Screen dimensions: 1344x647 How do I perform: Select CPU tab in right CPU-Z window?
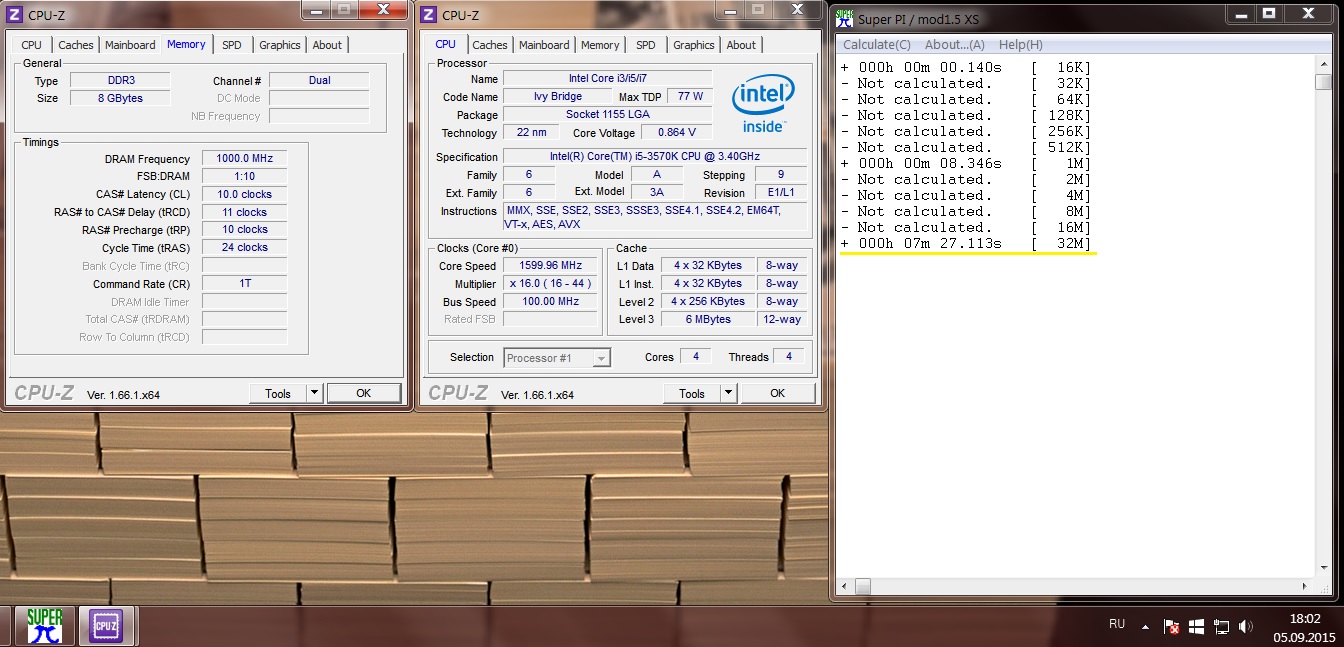(446, 44)
